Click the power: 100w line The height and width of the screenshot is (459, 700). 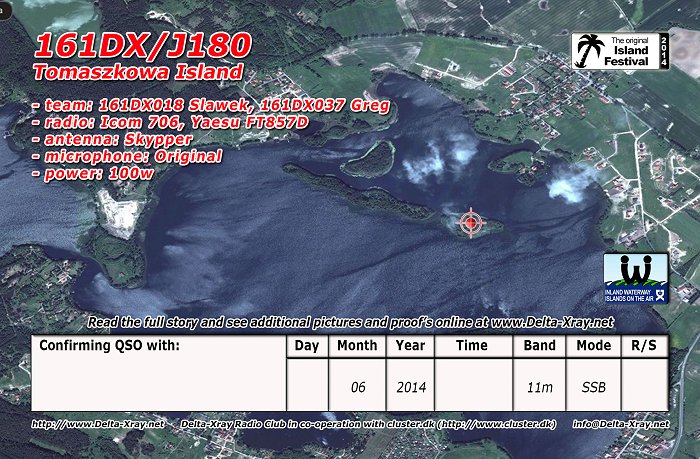(93, 173)
